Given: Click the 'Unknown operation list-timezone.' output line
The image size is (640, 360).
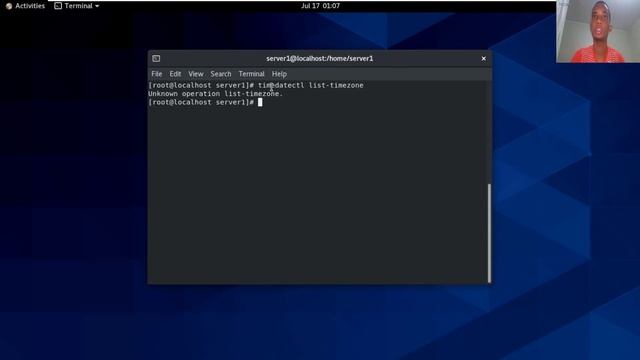Looking at the screenshot, I should 216,94.
